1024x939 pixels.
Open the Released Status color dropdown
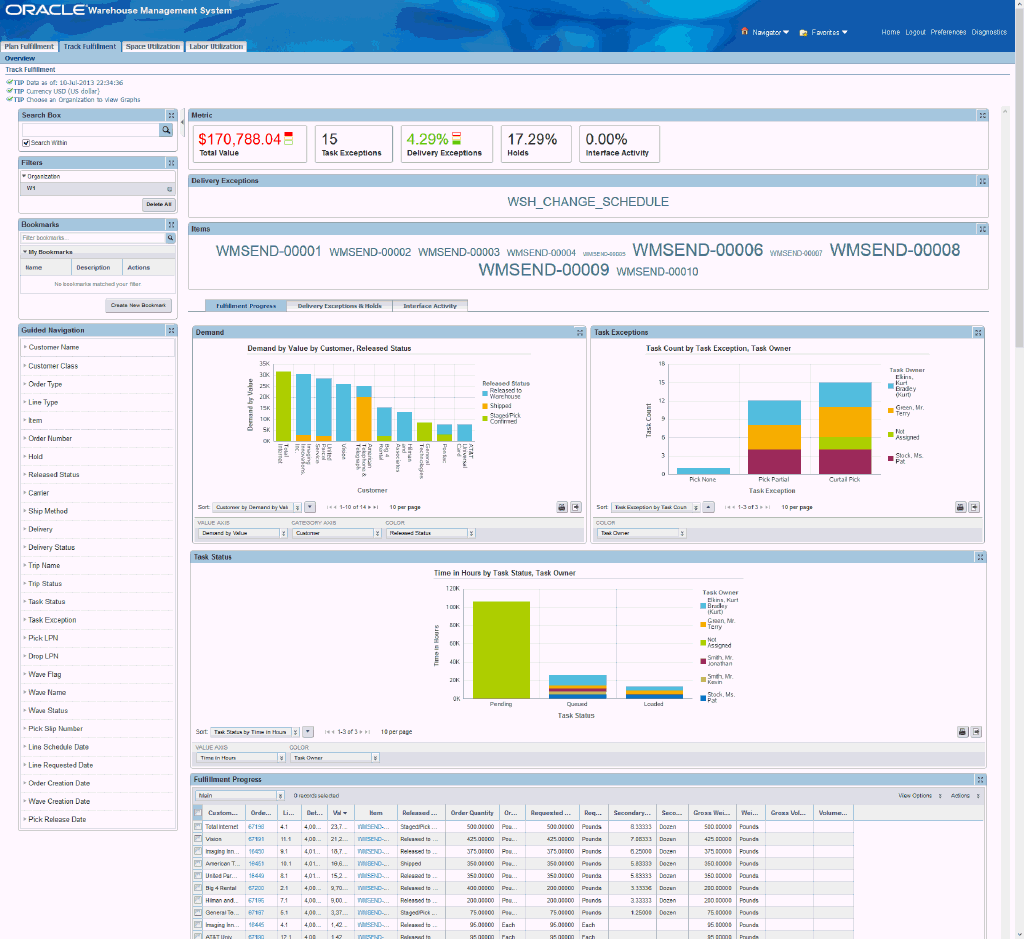[430, 533]
